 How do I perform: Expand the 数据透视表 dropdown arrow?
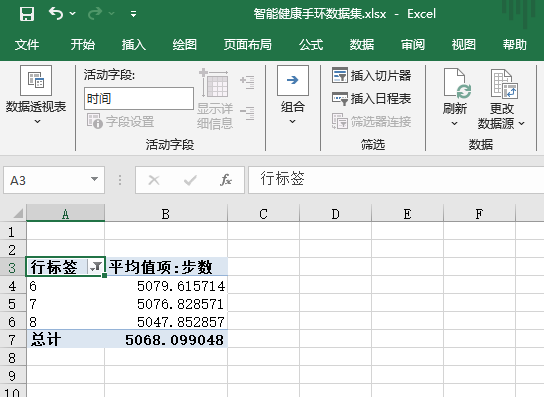coord(37,121)
